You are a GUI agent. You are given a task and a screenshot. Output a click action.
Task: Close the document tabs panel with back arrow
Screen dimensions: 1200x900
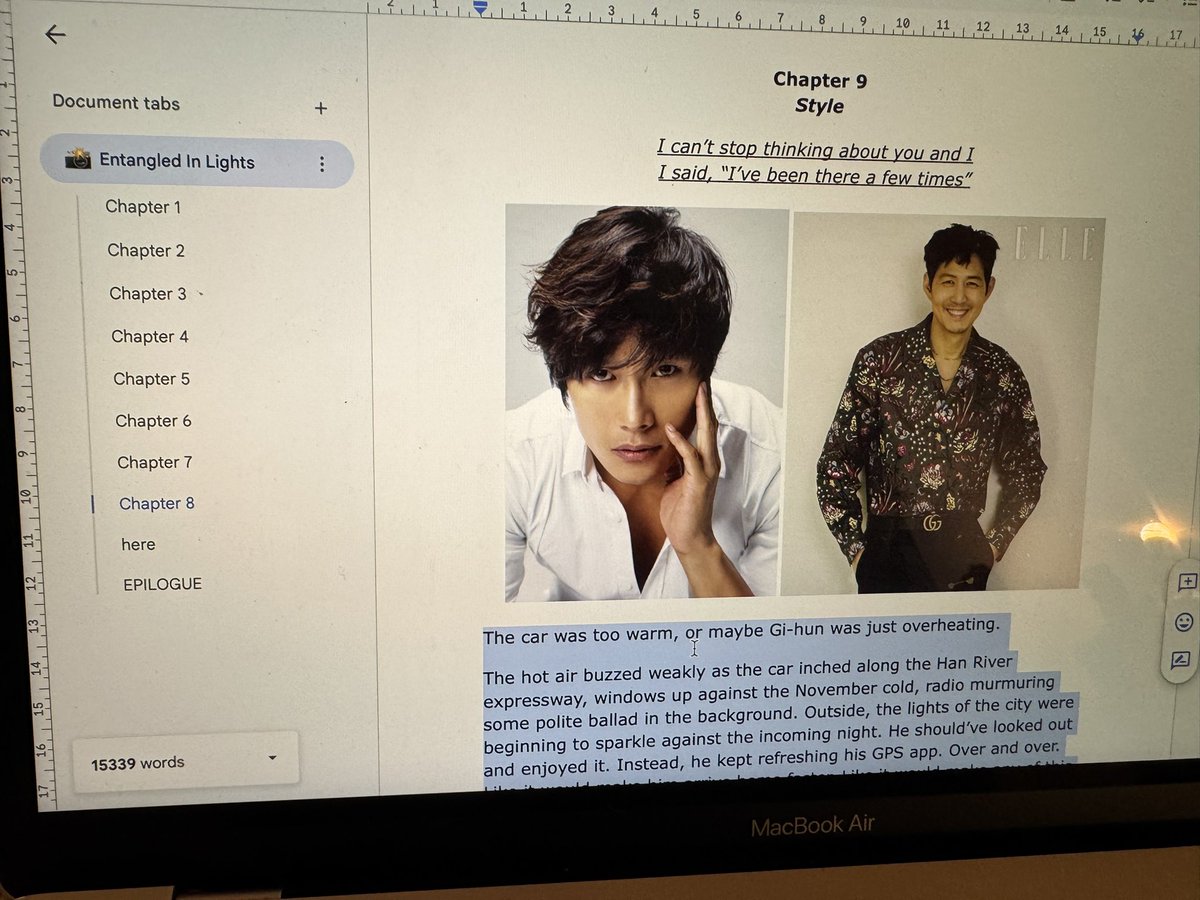pos(55,35)
